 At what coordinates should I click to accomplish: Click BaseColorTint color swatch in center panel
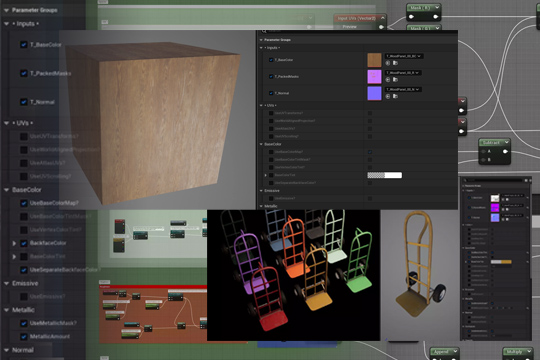pos(385,175)
